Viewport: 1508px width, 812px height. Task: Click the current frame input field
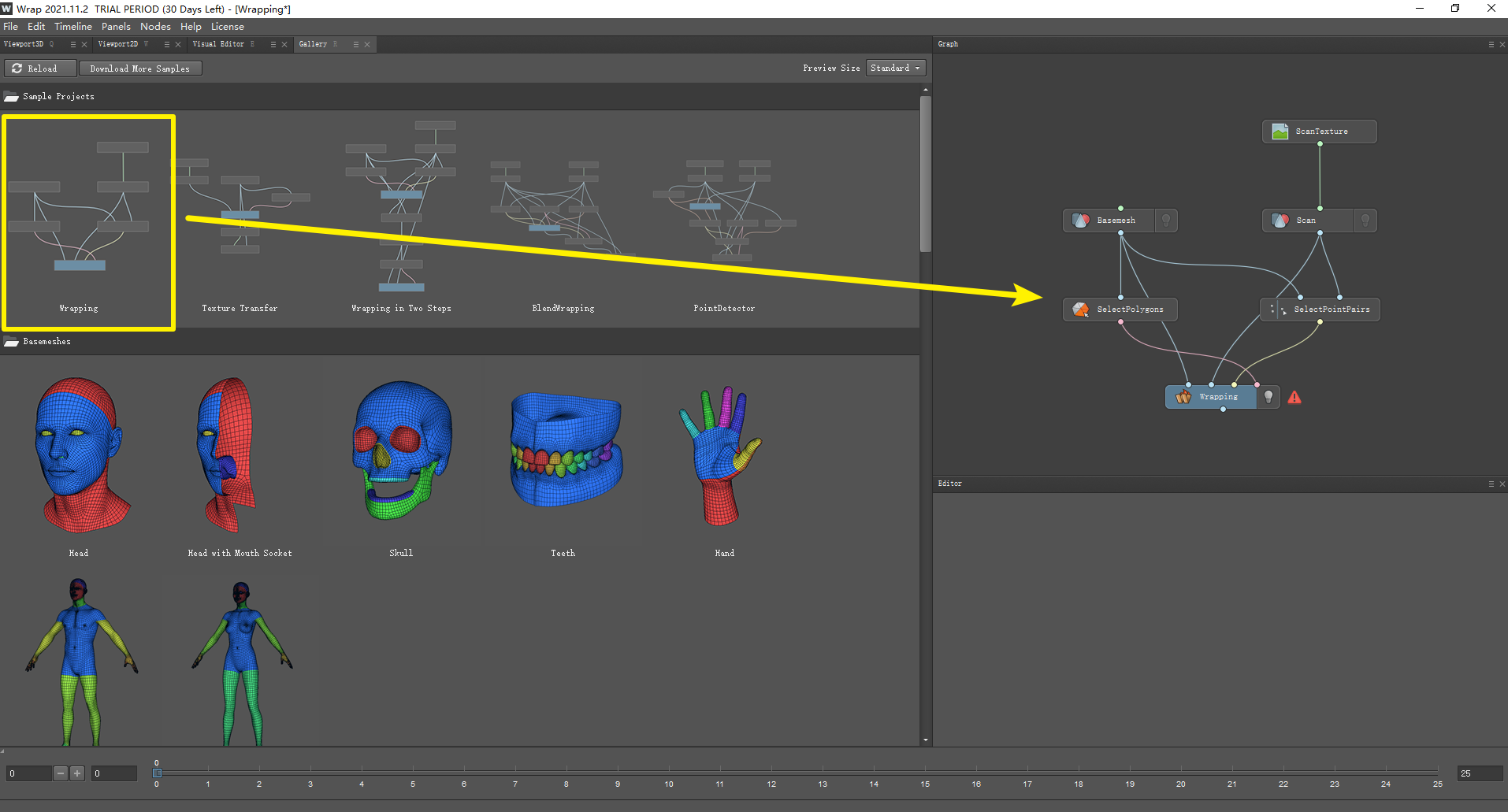click(x=114, y=773)
